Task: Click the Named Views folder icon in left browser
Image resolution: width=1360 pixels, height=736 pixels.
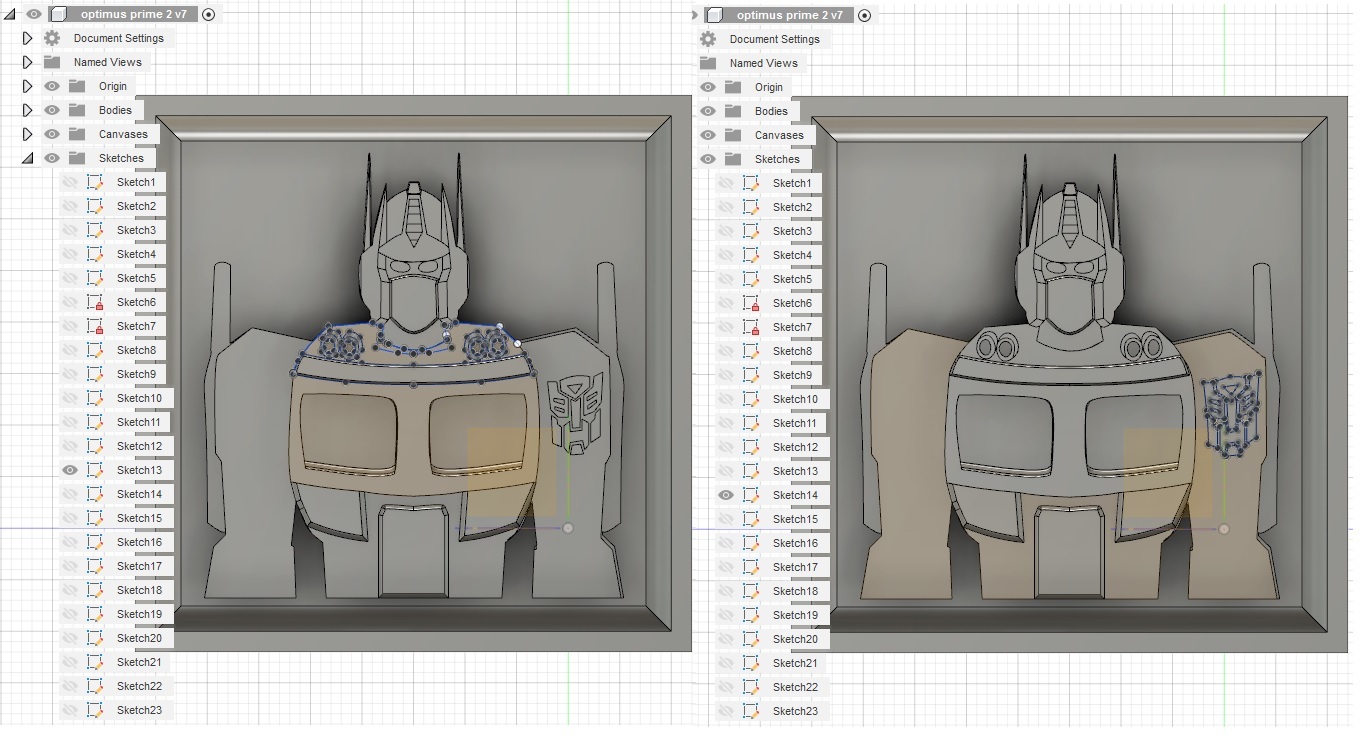Action: point(52,62)
